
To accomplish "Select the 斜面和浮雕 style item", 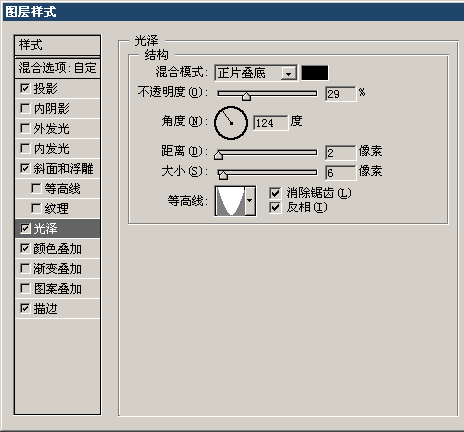I will [x=57, y=168].
